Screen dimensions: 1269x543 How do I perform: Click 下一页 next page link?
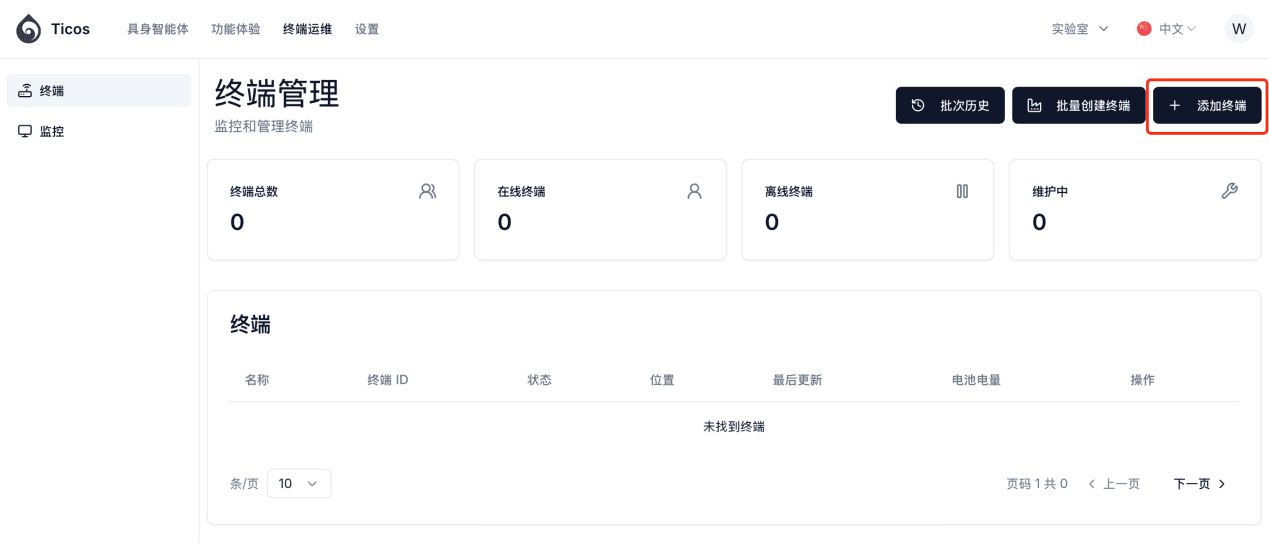tap(1200, 484)
